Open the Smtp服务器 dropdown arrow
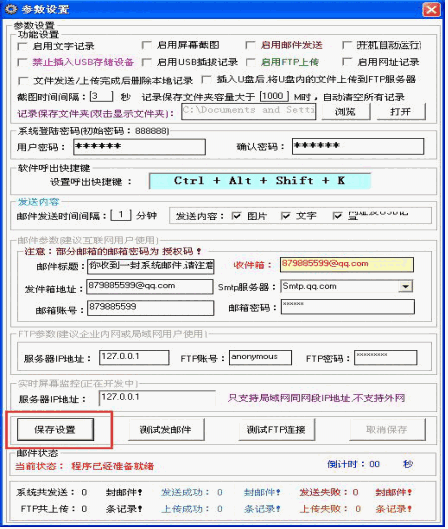Image resolution: width=448 pixels, height=529 pixels. [x=405, y=286]
